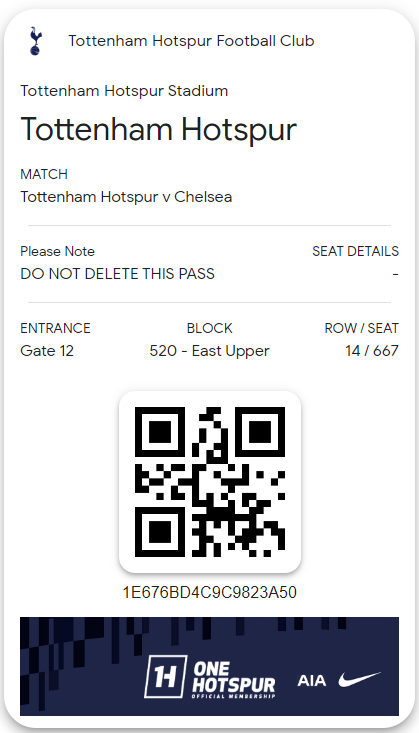Click the barcode number 1E676BD4C9C9823A50
This screenshot has width=419, height=733.
[210, 592]
